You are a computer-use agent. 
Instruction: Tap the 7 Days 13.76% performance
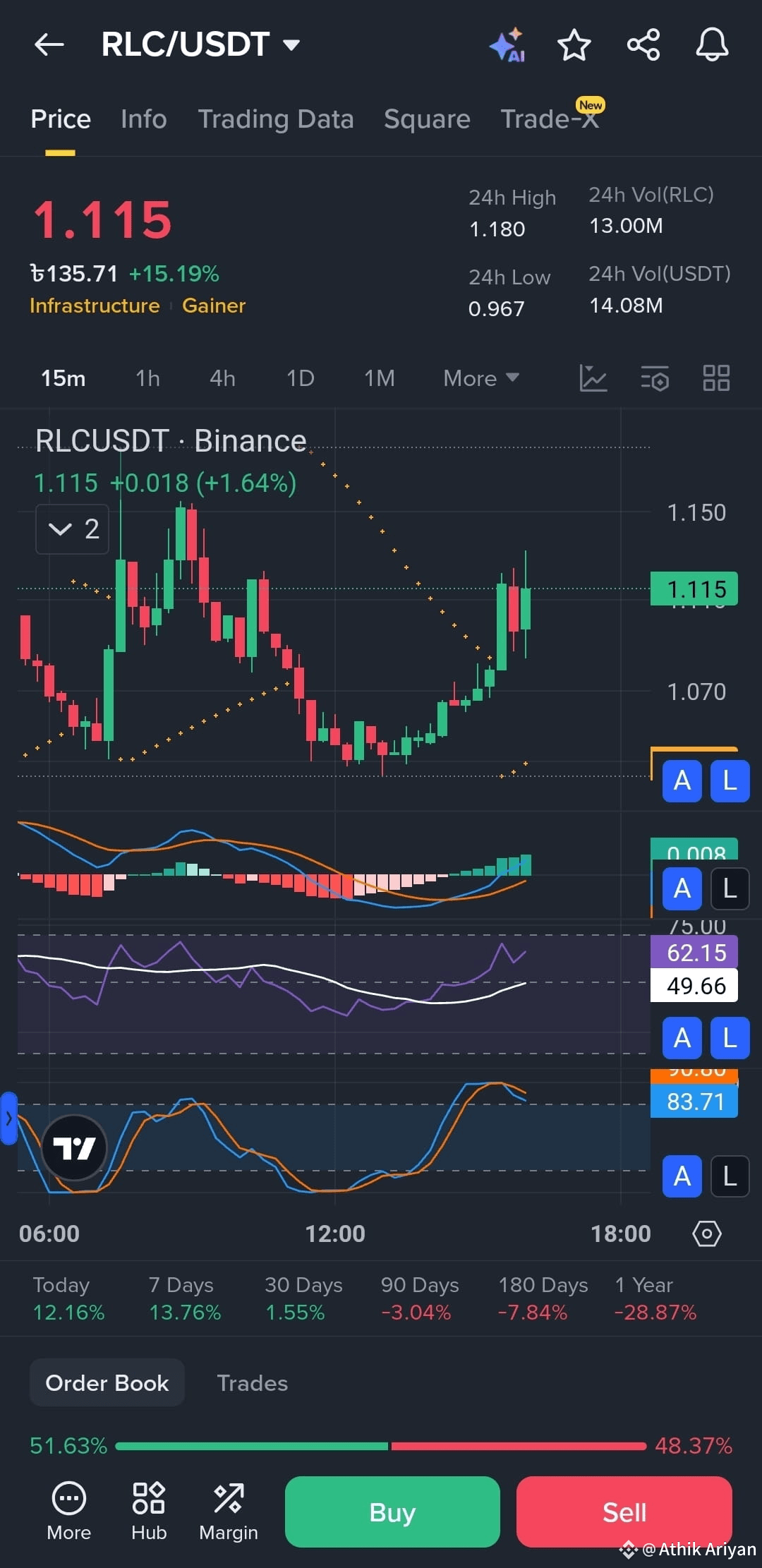[x=185, y=1298]
